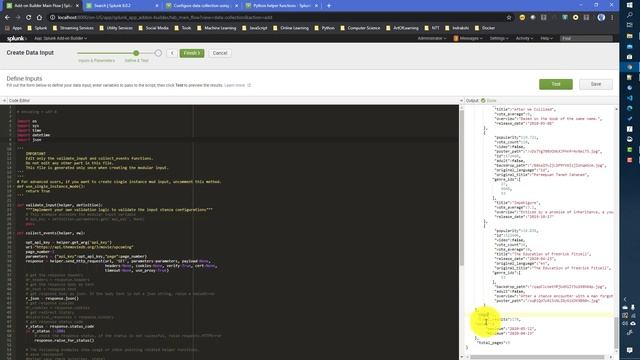This screenshot has width=640, height=360.
Task: Click the Splunk logo
Action: (16, 38)
